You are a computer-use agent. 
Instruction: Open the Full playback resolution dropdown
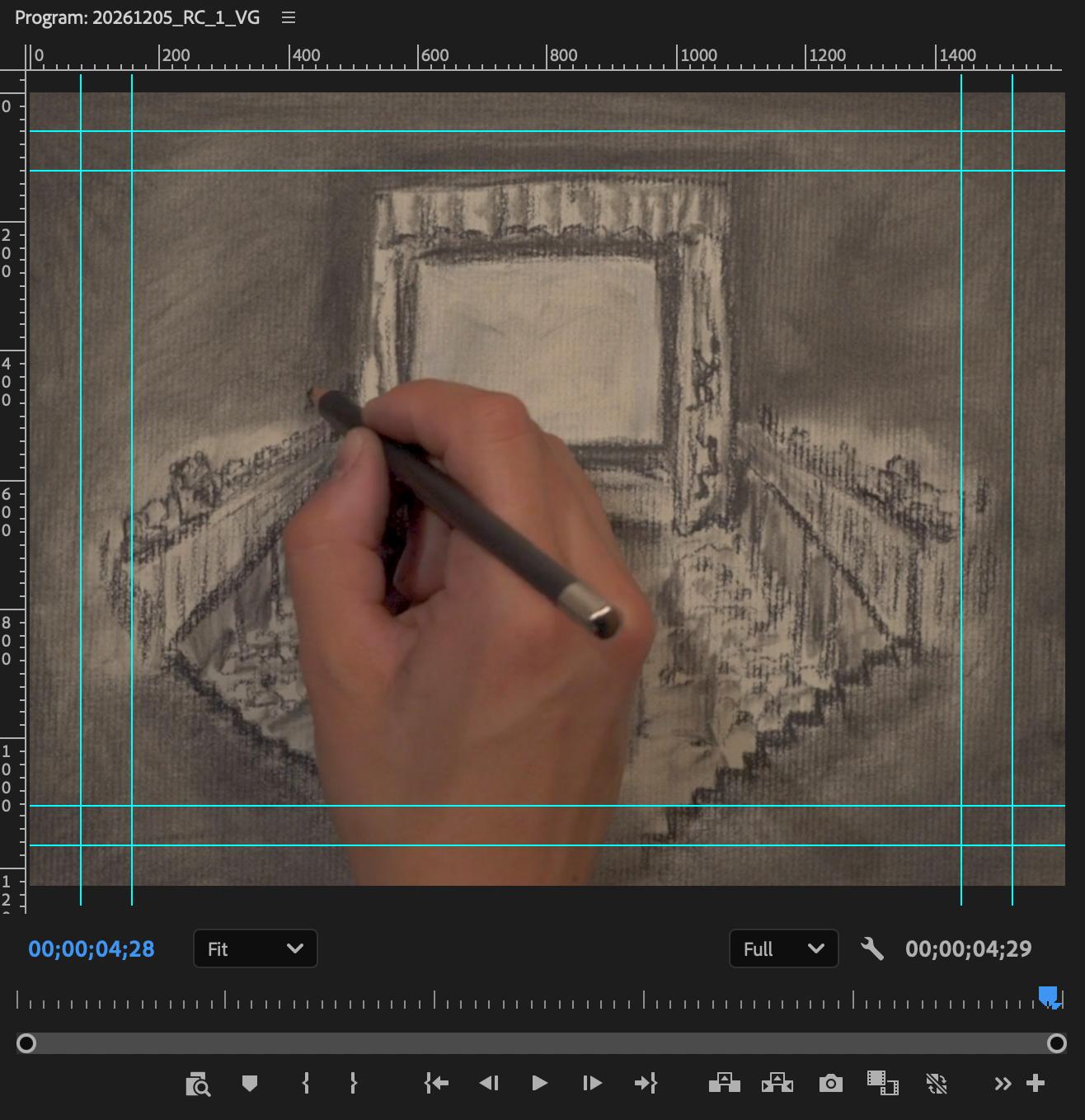(x=784, y=948)
